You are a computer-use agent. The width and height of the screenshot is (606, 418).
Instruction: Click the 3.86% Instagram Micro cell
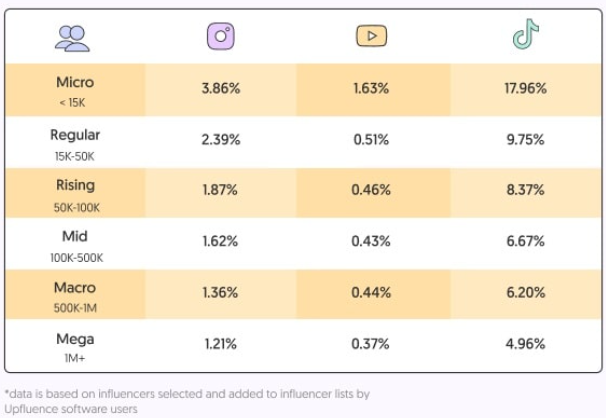click(220, 88)
